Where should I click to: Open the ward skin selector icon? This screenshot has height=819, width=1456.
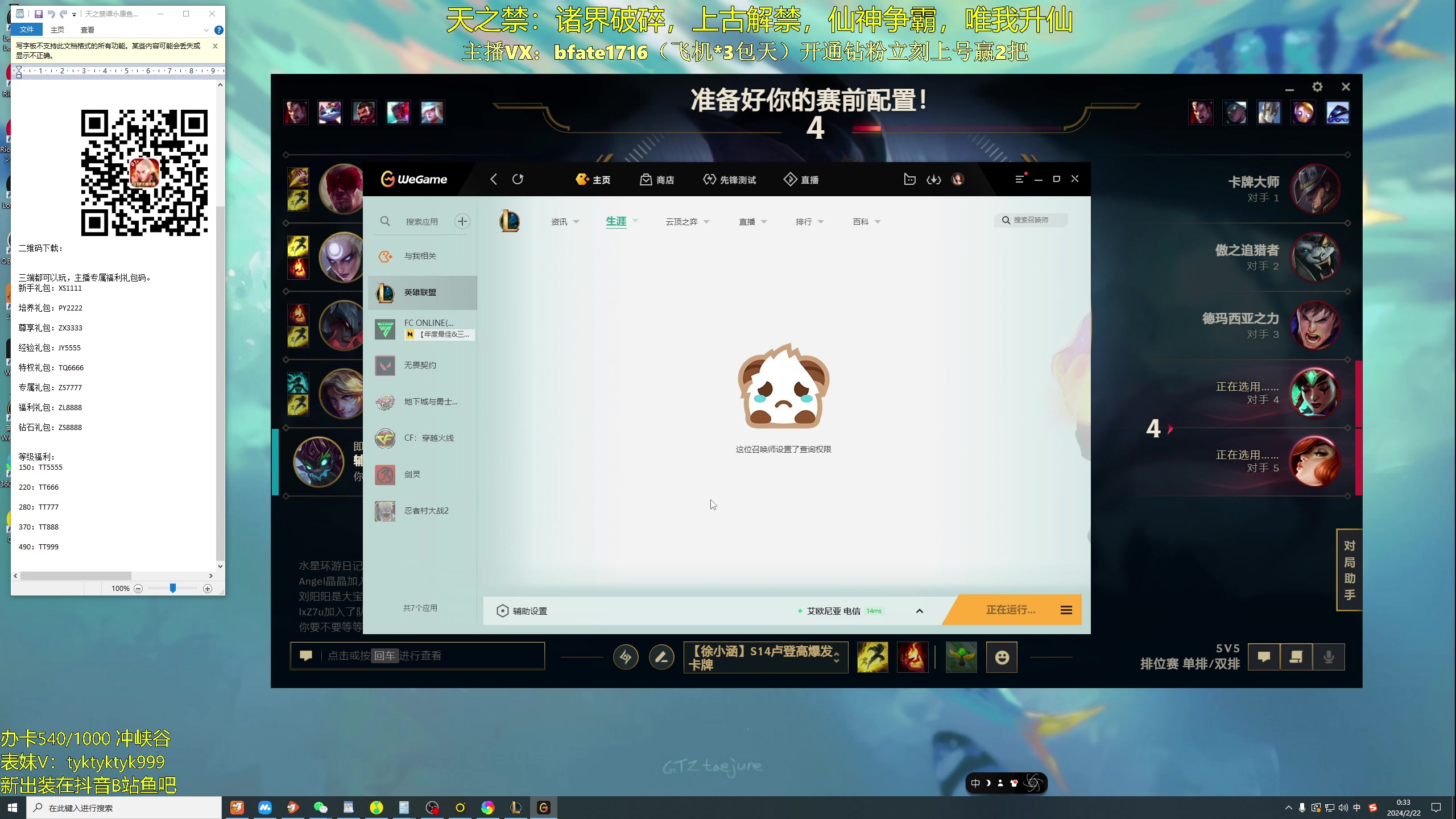coord(961,657)
